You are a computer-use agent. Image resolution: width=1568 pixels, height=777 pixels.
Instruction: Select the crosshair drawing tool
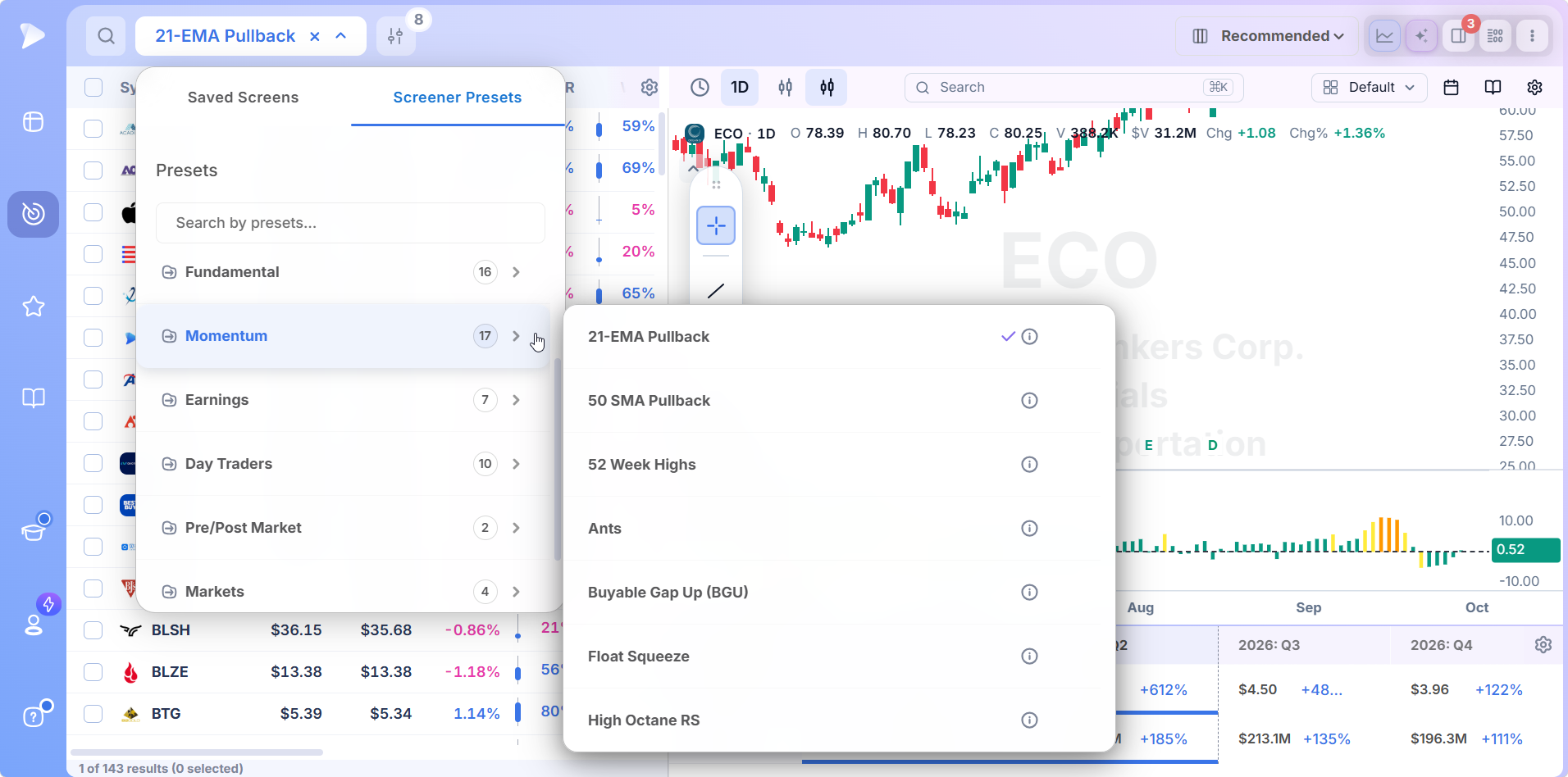pos(716,225)
